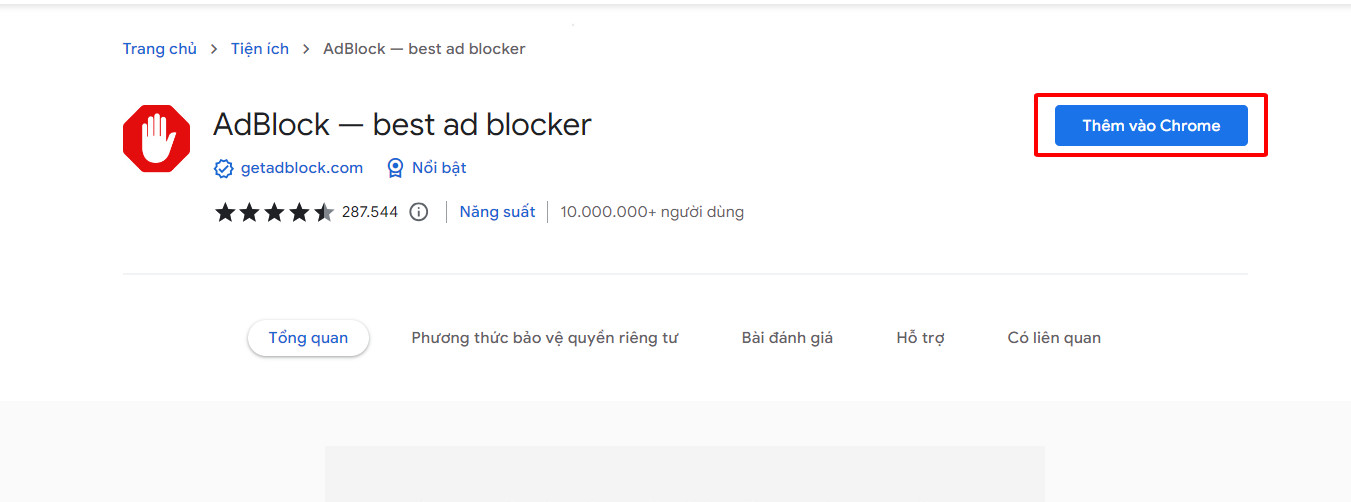This screenshot has width=1351, height=502.
Task: Click the verified badge beside getadblock.com
Action: click(x=224, y=168)
